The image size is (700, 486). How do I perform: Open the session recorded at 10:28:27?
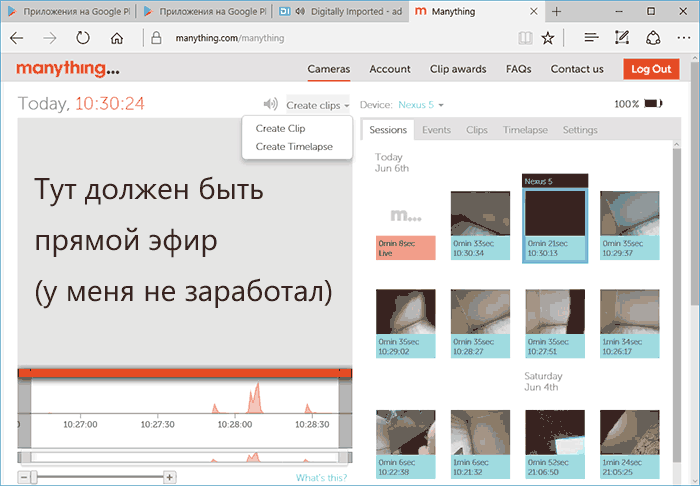(480, 324)
